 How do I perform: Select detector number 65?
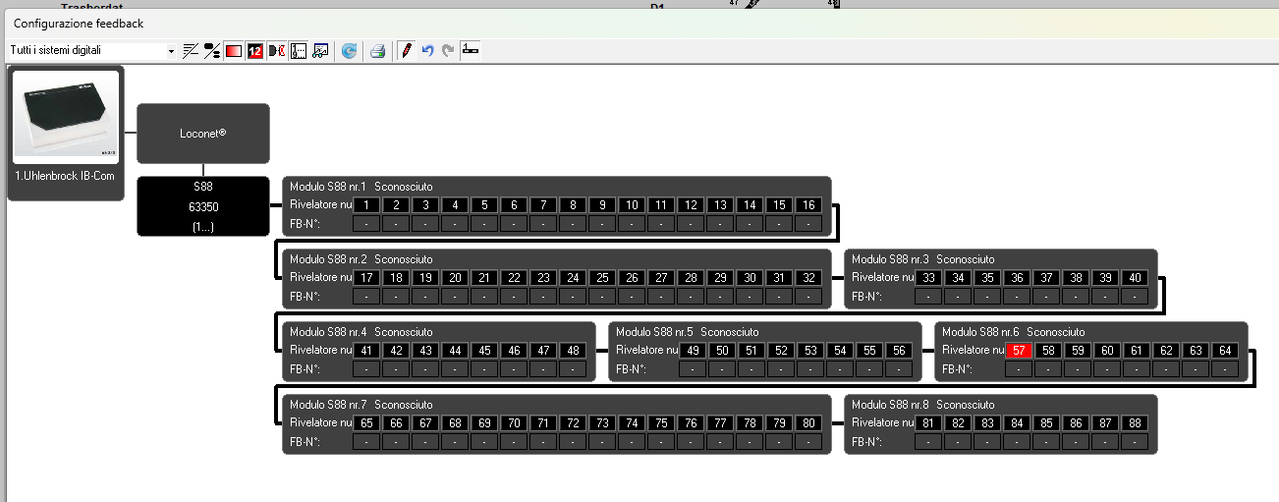pyautogui.click(x=367, y=423)
